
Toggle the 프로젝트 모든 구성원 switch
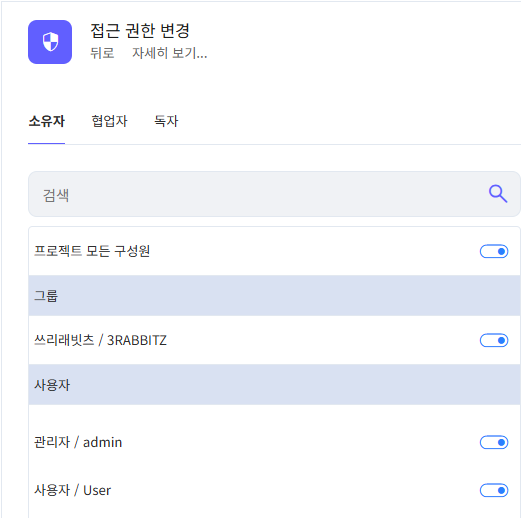494,251
